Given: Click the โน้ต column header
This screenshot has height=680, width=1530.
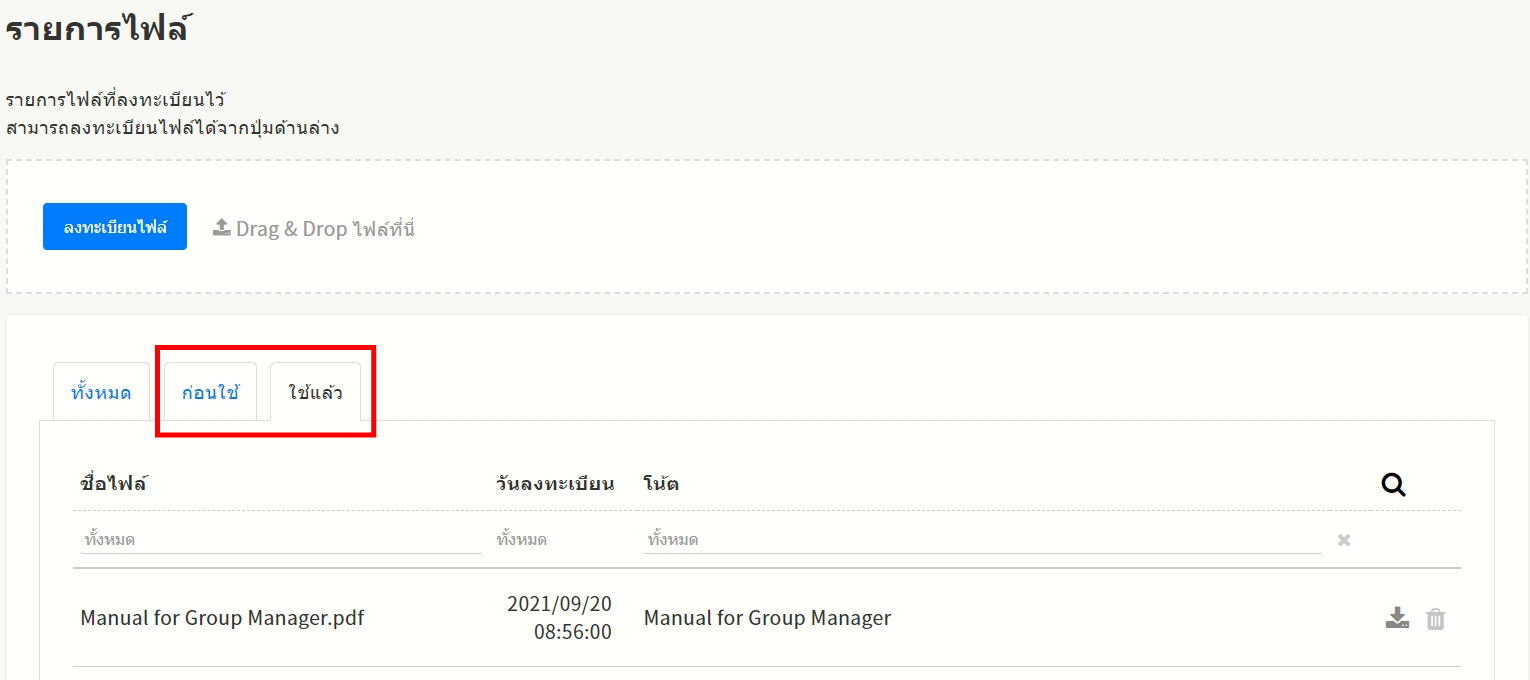Looking at the screenshot, I should point(661,484).
